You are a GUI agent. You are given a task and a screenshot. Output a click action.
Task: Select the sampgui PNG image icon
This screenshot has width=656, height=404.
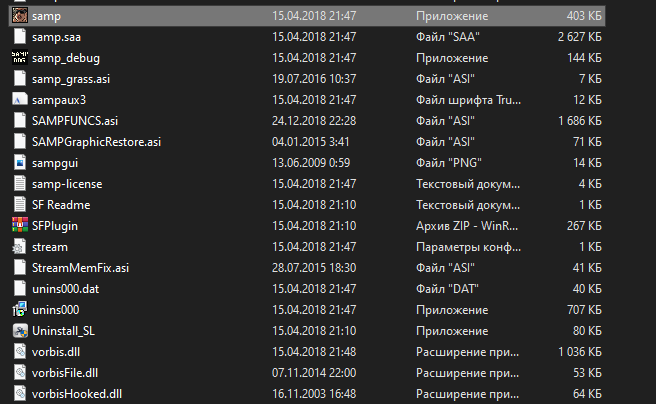click(x=20, y=163)
